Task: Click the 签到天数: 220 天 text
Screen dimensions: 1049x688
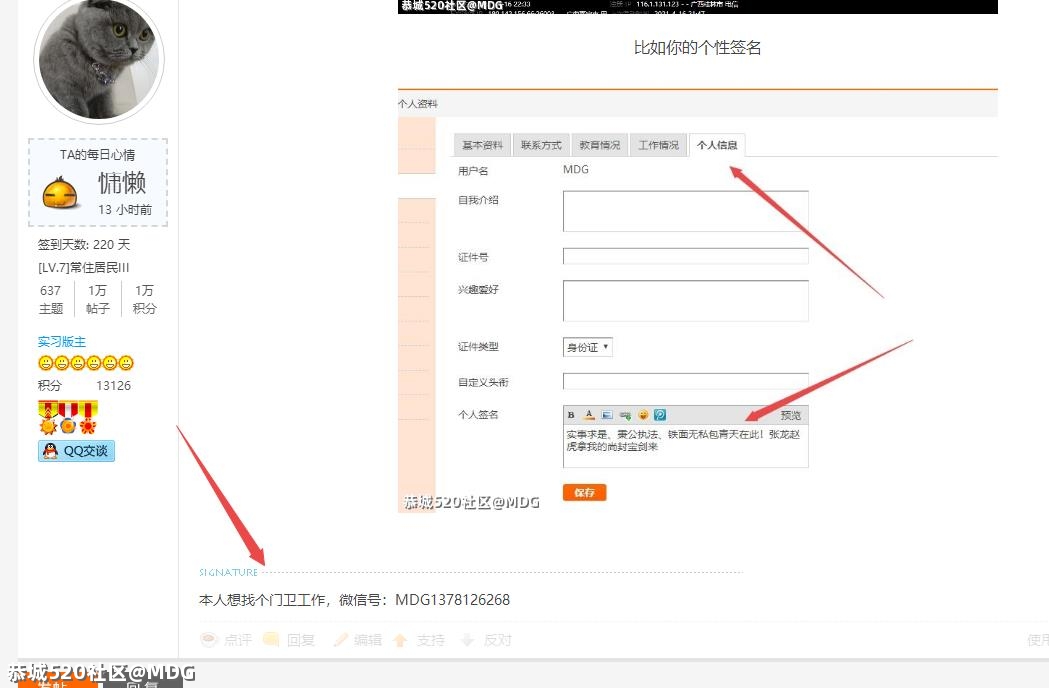Action: click(x=84, y=244)
